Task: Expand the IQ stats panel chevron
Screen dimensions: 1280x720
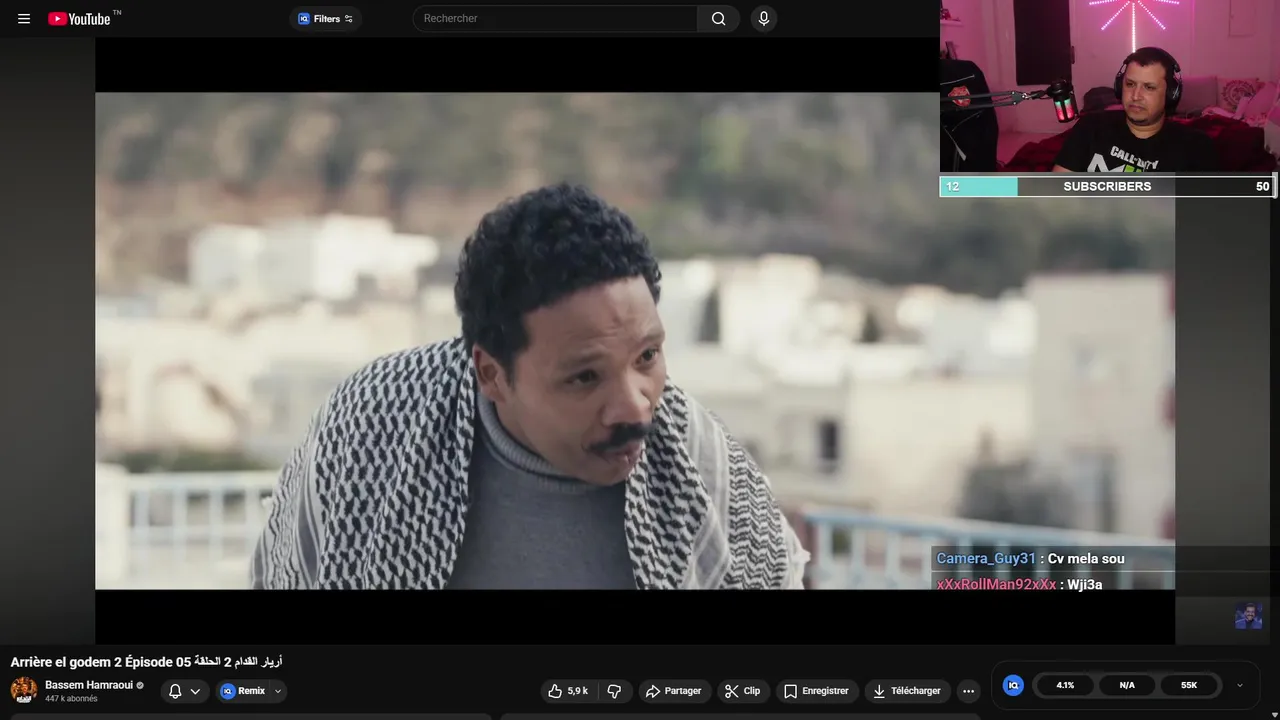Action: point(1240,685)
